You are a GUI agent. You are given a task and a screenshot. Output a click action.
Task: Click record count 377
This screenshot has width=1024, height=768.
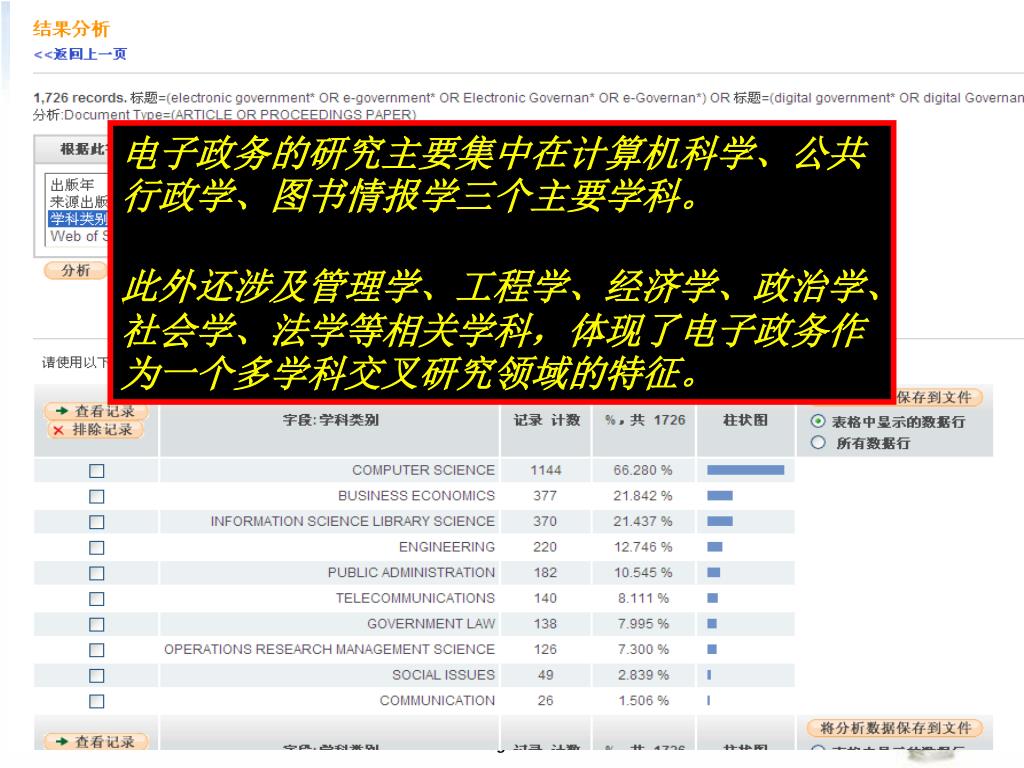(545, 496)
